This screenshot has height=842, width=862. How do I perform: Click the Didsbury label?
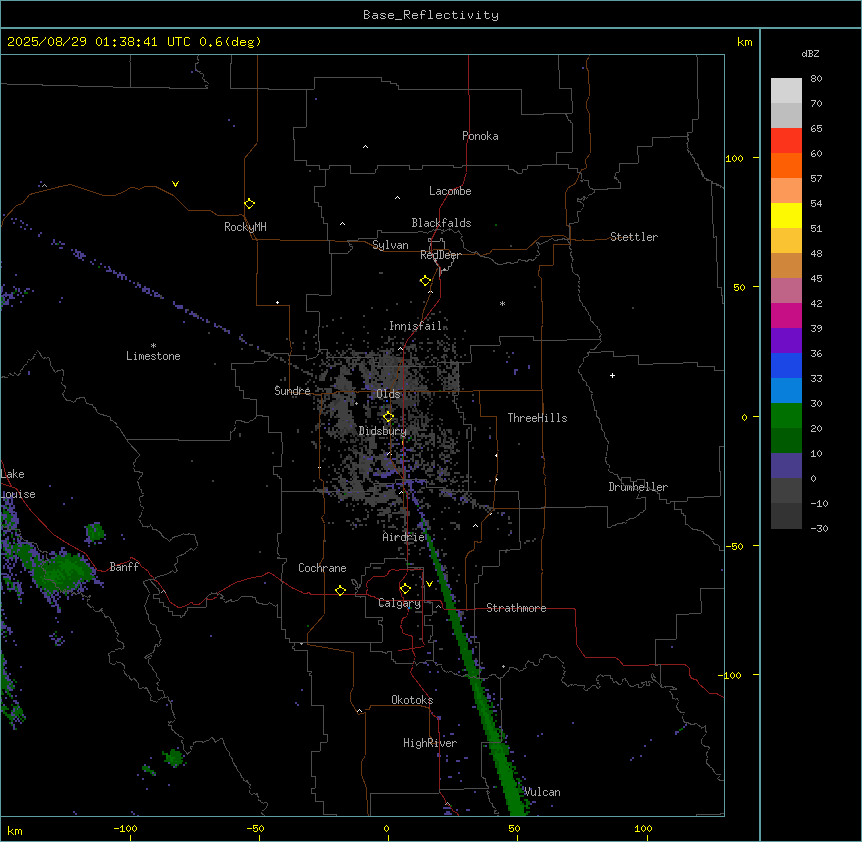383,431
